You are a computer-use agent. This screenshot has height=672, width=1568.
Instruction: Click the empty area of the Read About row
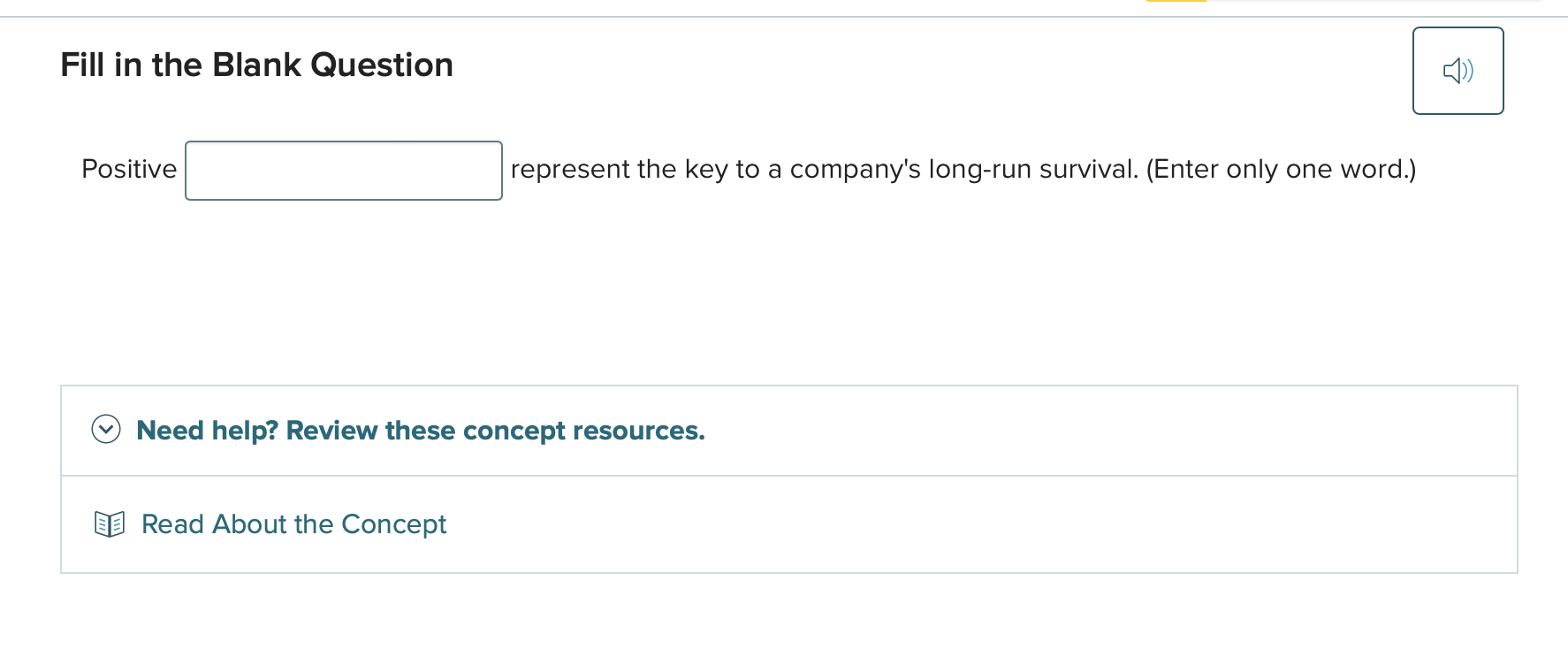(972, 524)
